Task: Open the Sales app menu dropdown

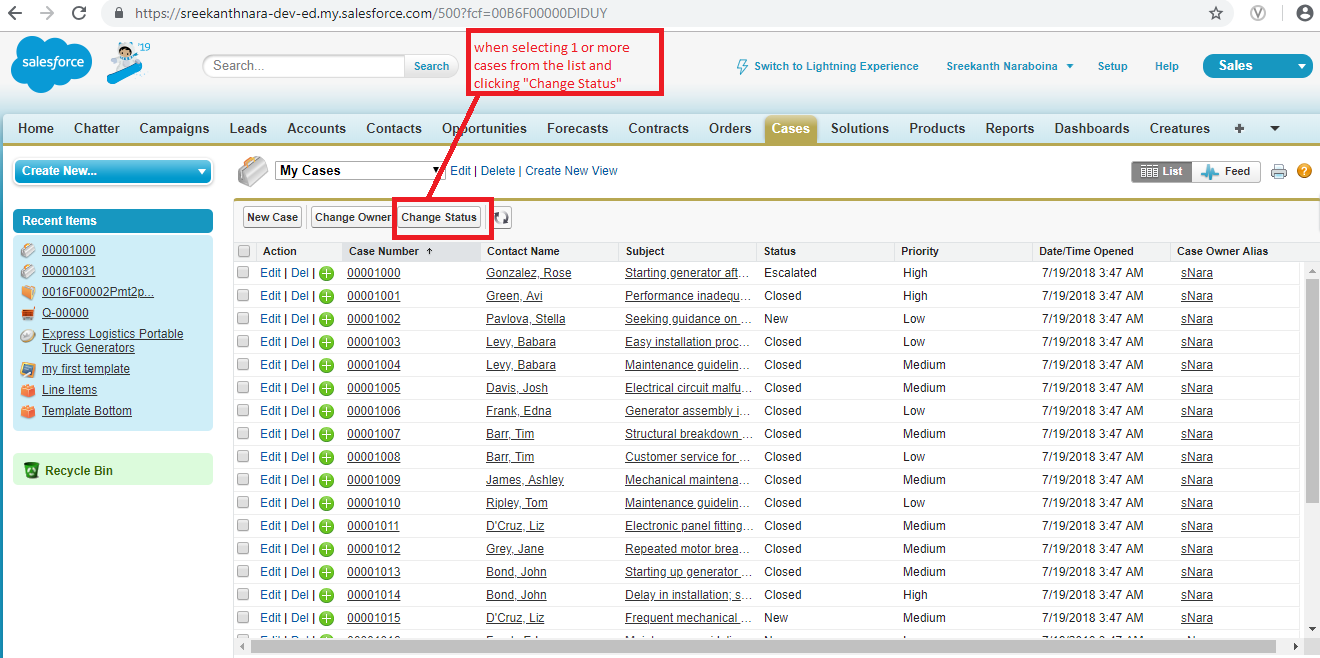Action: [x=1257, y=66]
